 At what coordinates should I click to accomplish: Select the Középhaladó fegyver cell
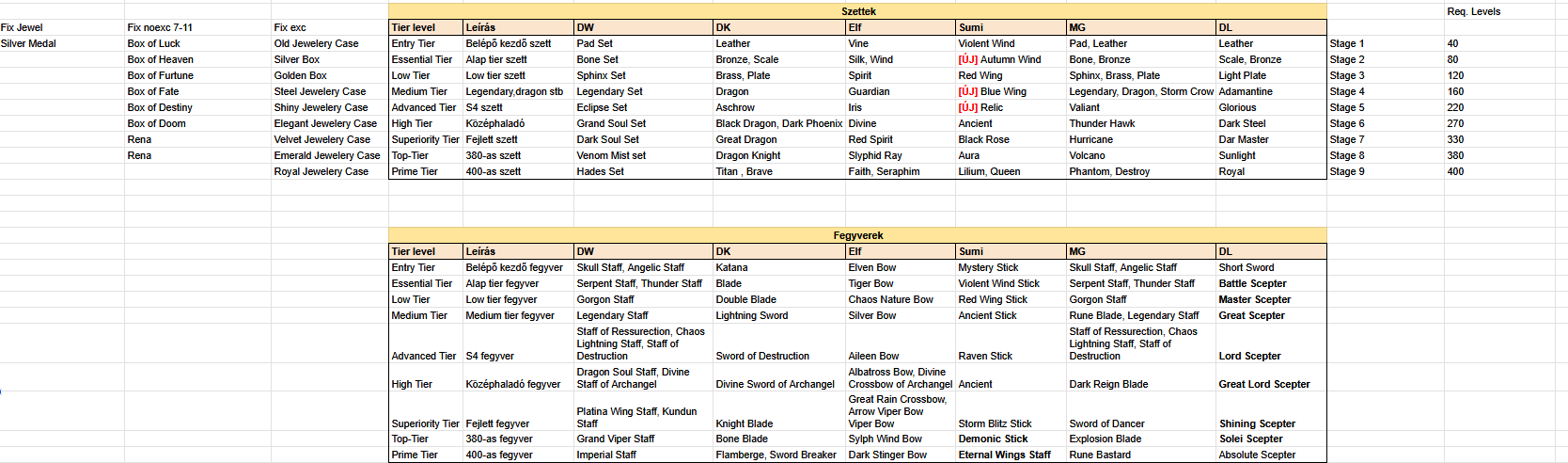click(513, 384)
